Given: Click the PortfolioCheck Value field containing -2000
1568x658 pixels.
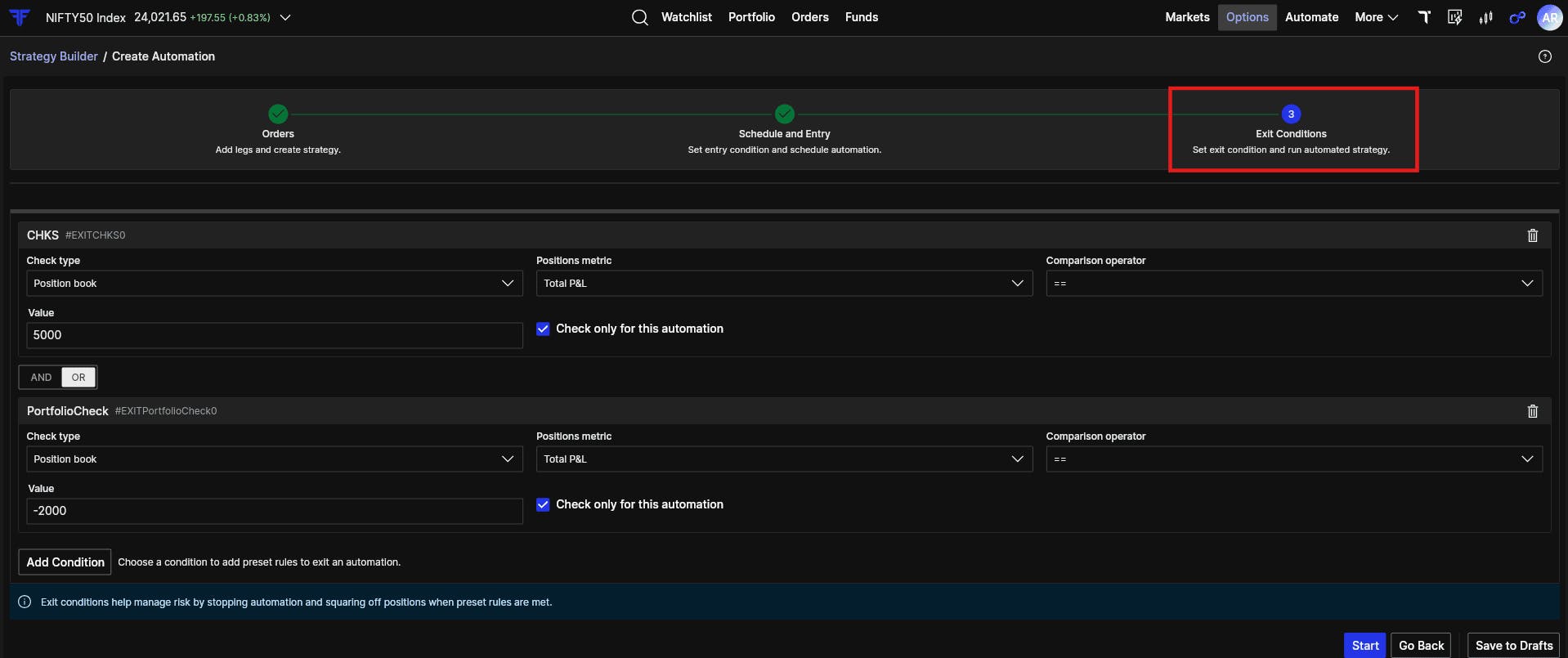Looking at the screenshot, I should [275, 511].
